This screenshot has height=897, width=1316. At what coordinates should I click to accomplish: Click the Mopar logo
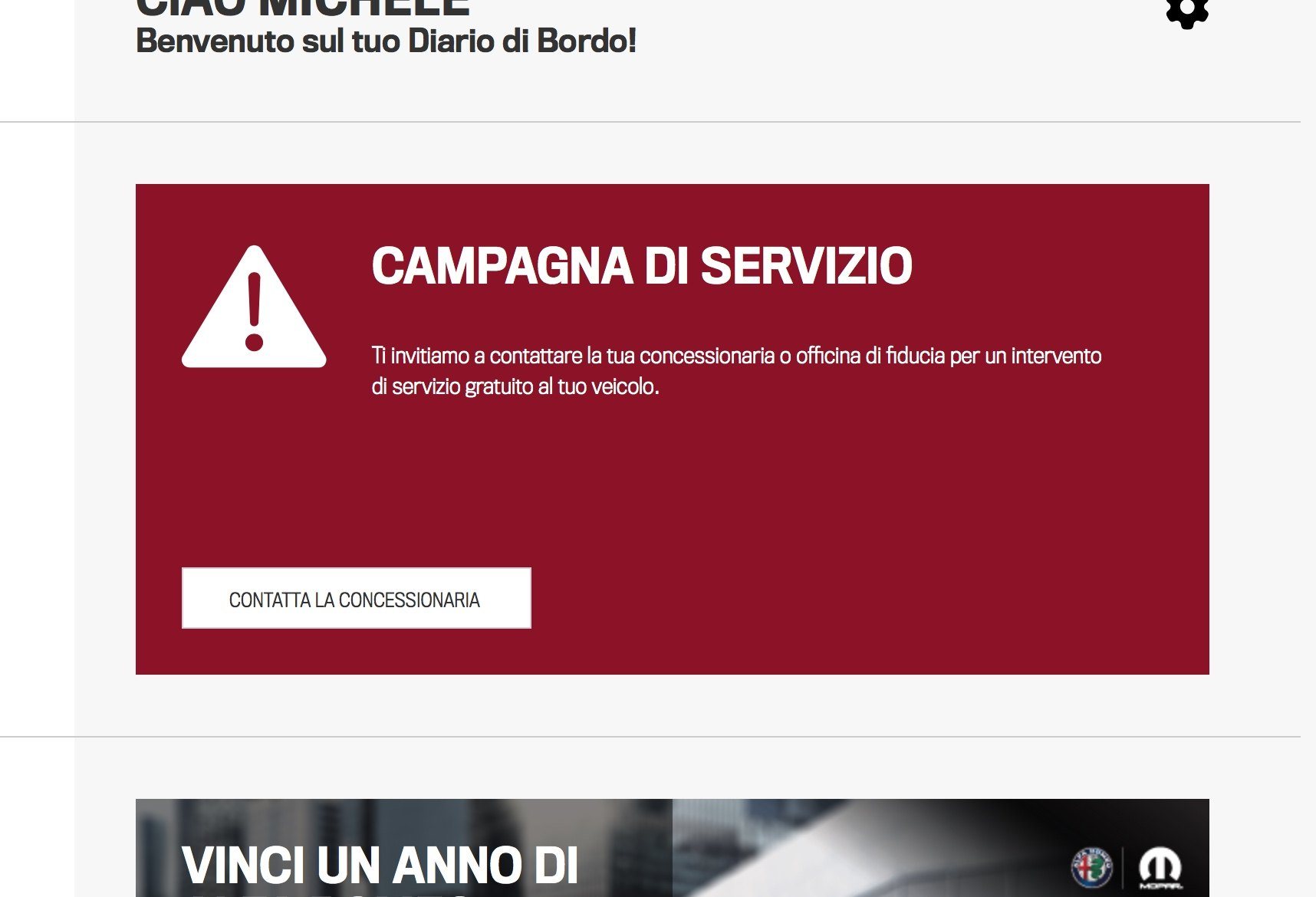(x=1160, y=866)
